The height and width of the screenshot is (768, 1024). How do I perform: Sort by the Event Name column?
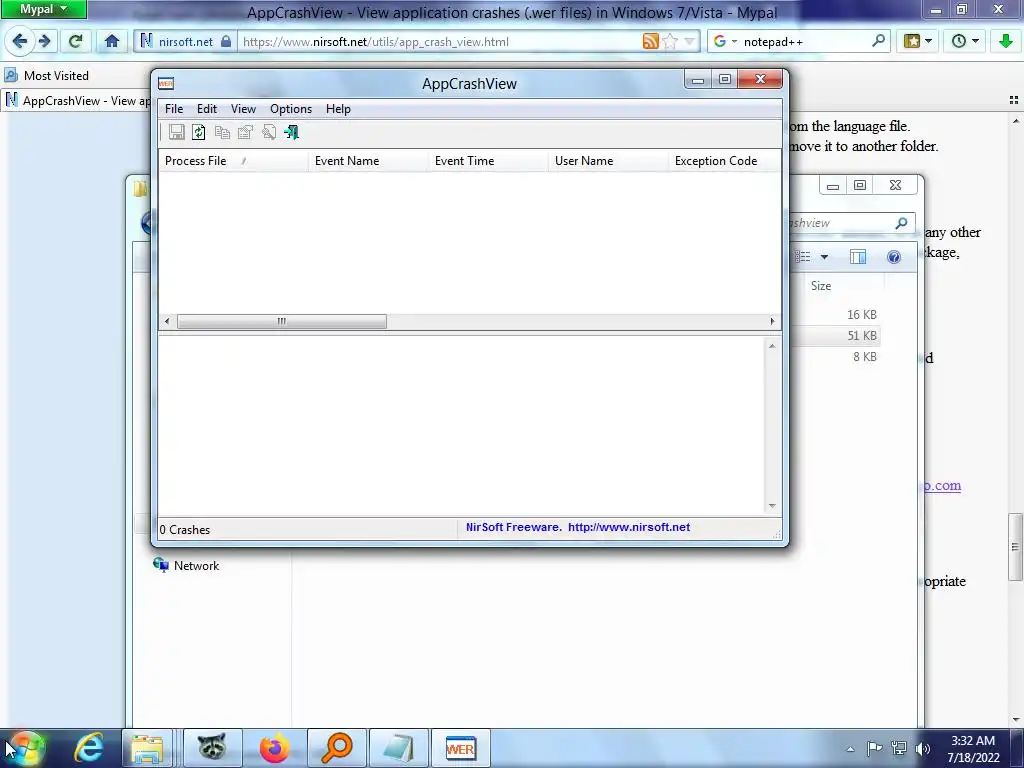coord(368,161)
